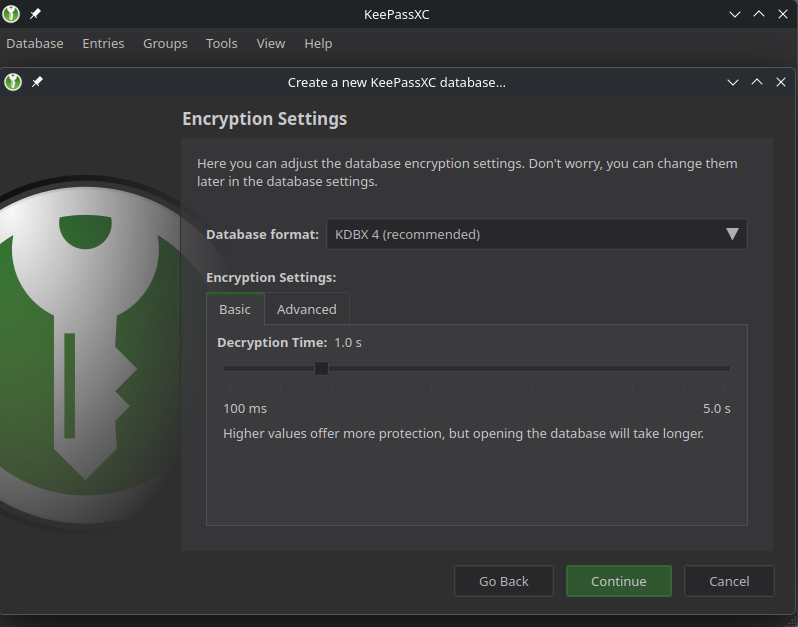Click the Continue button

pyautogui.click(x=618, y=581)
